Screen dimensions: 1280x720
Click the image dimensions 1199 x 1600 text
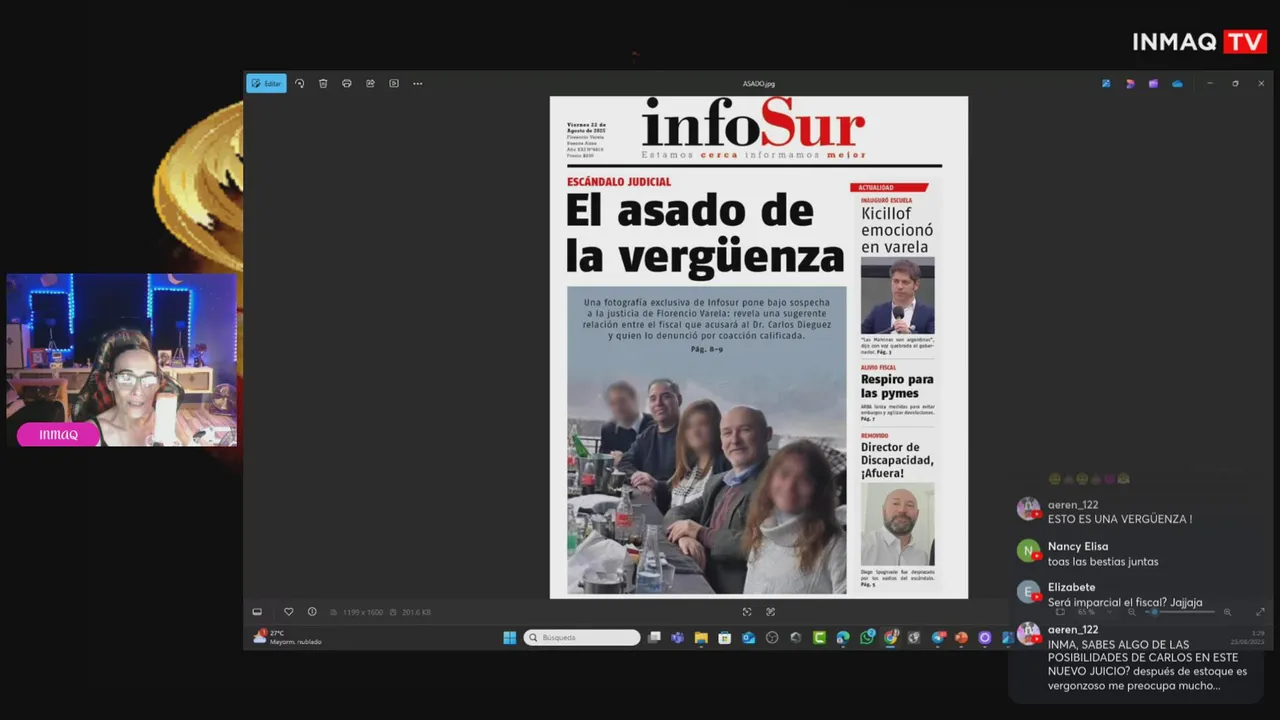point(362,612)
